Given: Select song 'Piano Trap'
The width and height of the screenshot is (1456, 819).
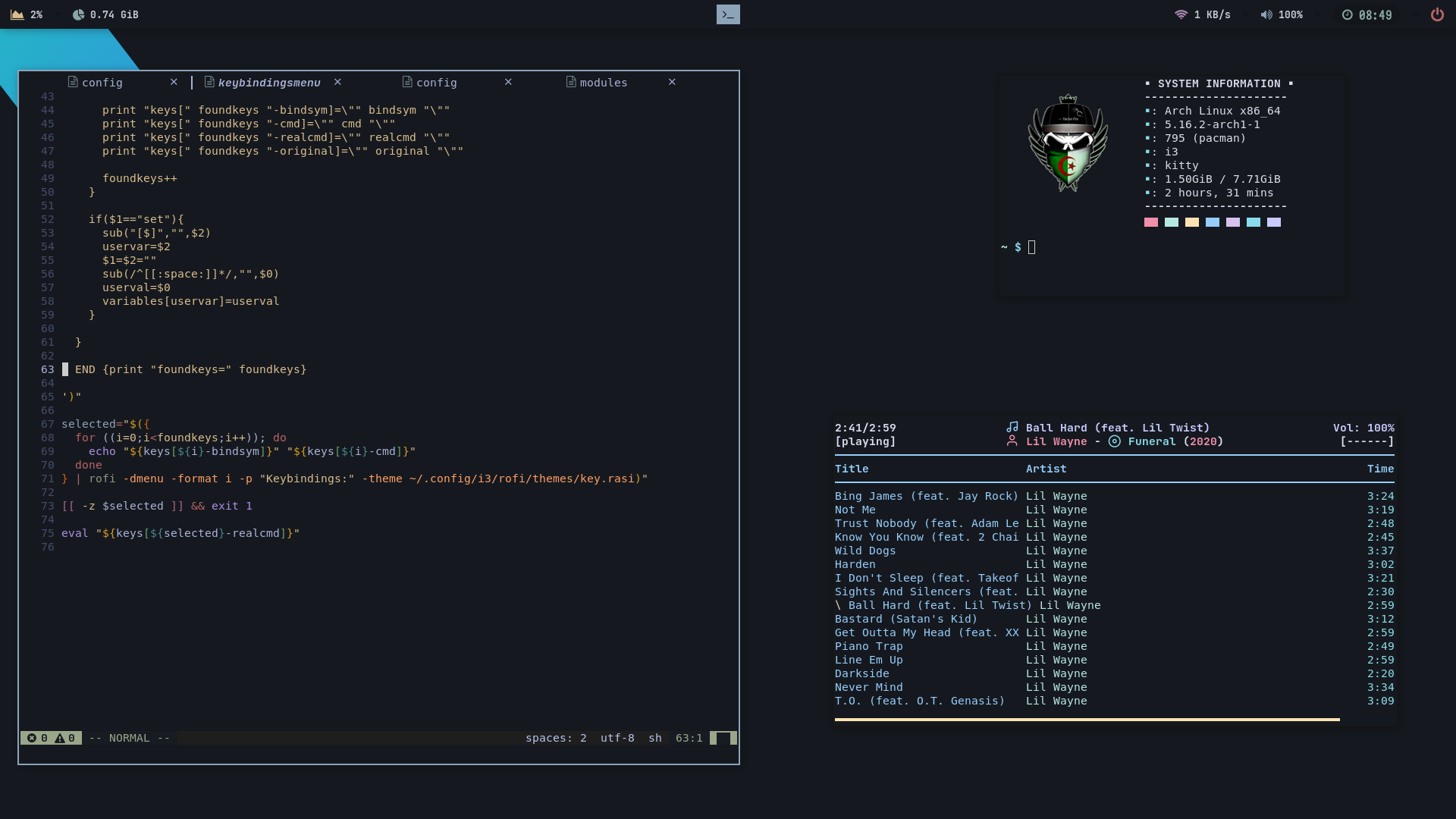Looking at the screenshot, I should point(1115,646).
